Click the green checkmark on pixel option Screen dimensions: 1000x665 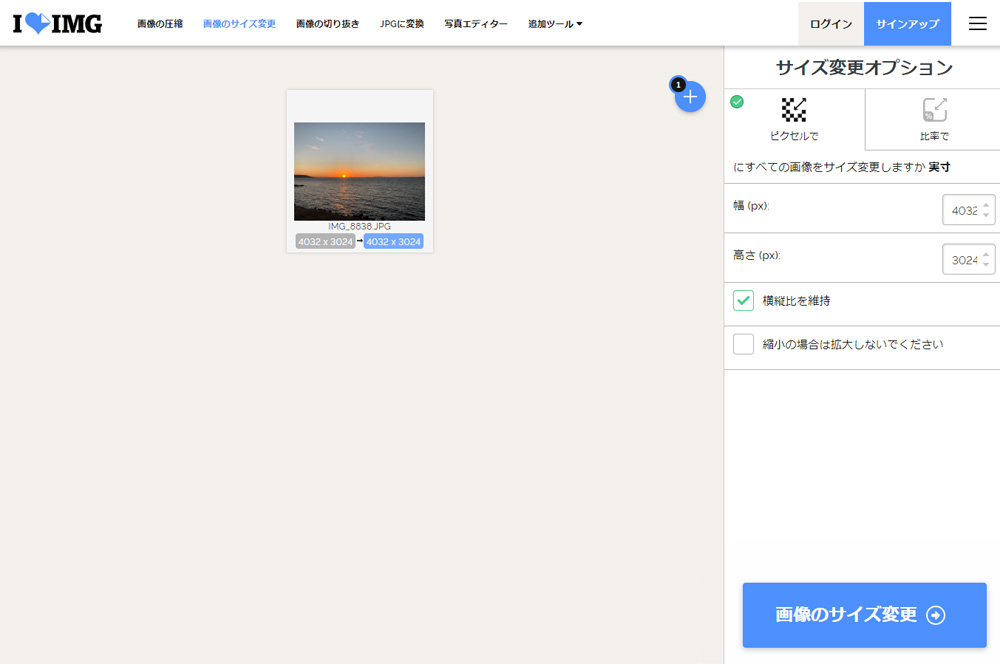point(737,101)
